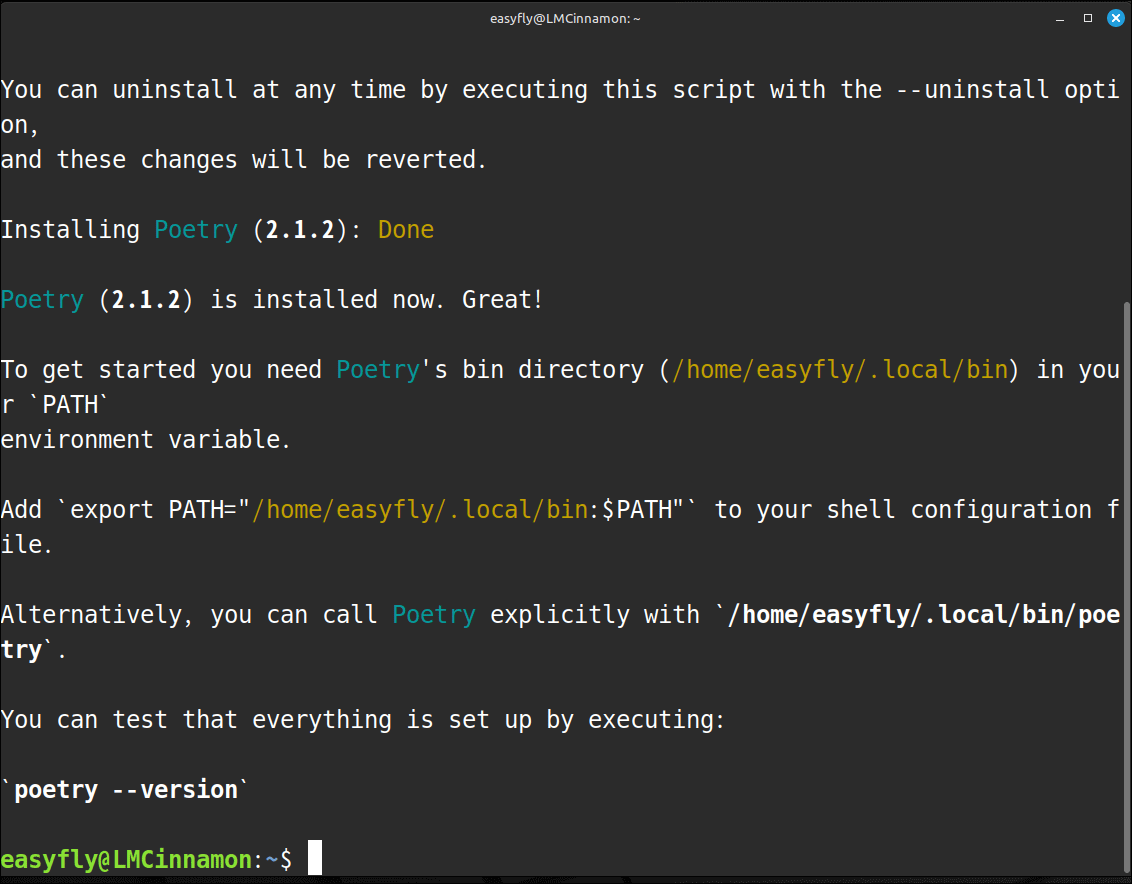Click 'Great!' at the end of the installed line
The height and width of the screenshot is (884, 1132).
pos(502,300)
